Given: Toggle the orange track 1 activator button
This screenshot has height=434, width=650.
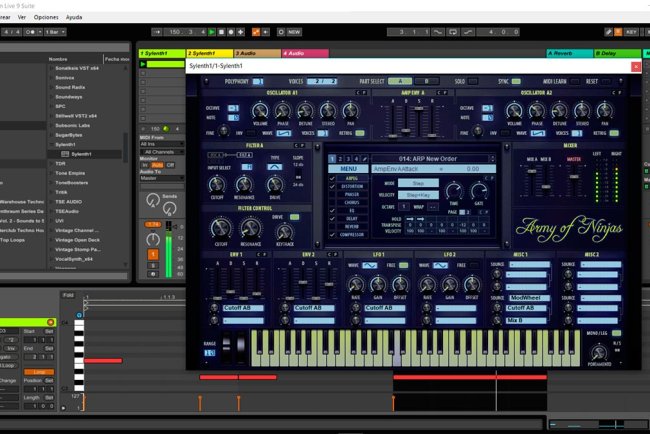Looking at the screenshot, I should point(153,254).
